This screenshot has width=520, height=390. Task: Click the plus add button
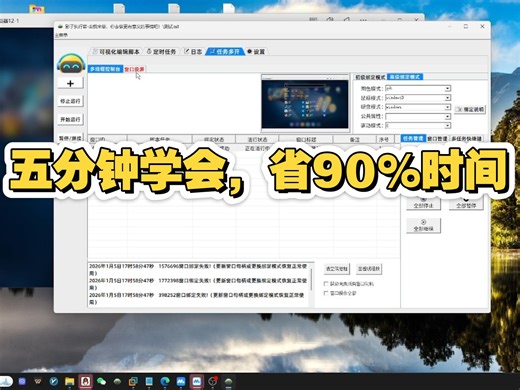(70, 83)
